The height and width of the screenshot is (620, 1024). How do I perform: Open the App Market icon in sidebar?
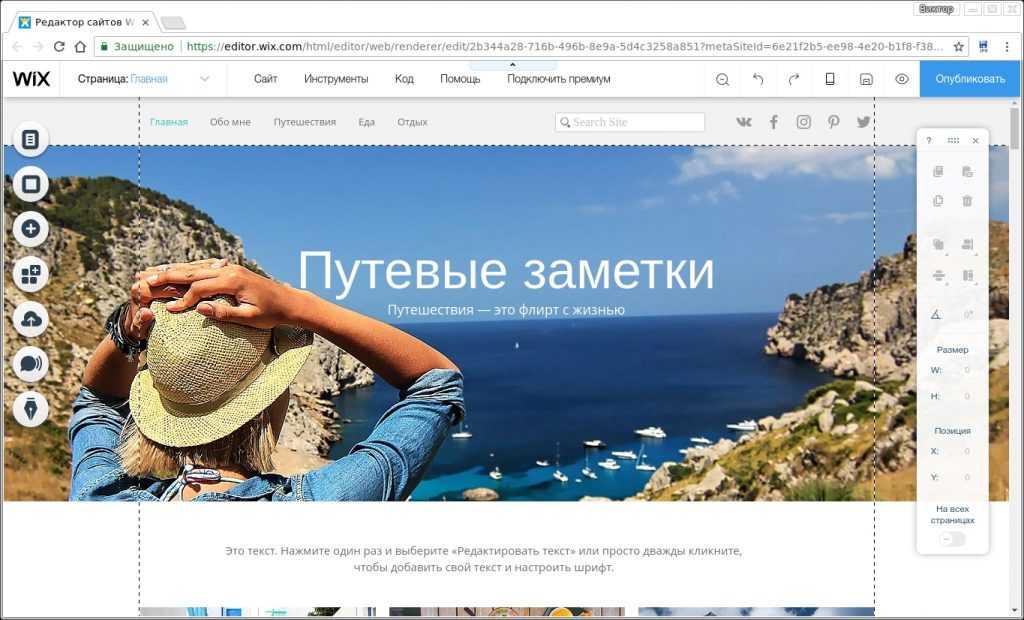30,274
